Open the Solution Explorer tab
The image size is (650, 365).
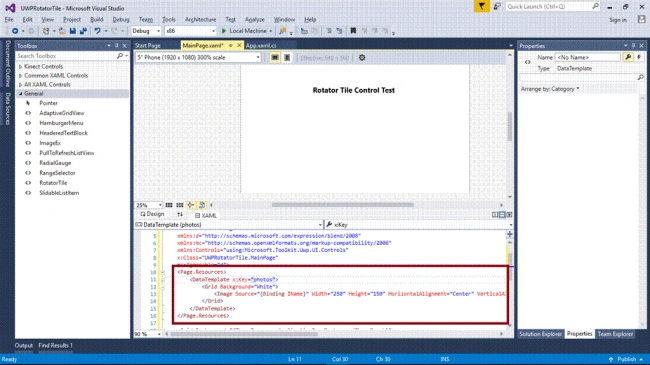click(x=541, y=334)
